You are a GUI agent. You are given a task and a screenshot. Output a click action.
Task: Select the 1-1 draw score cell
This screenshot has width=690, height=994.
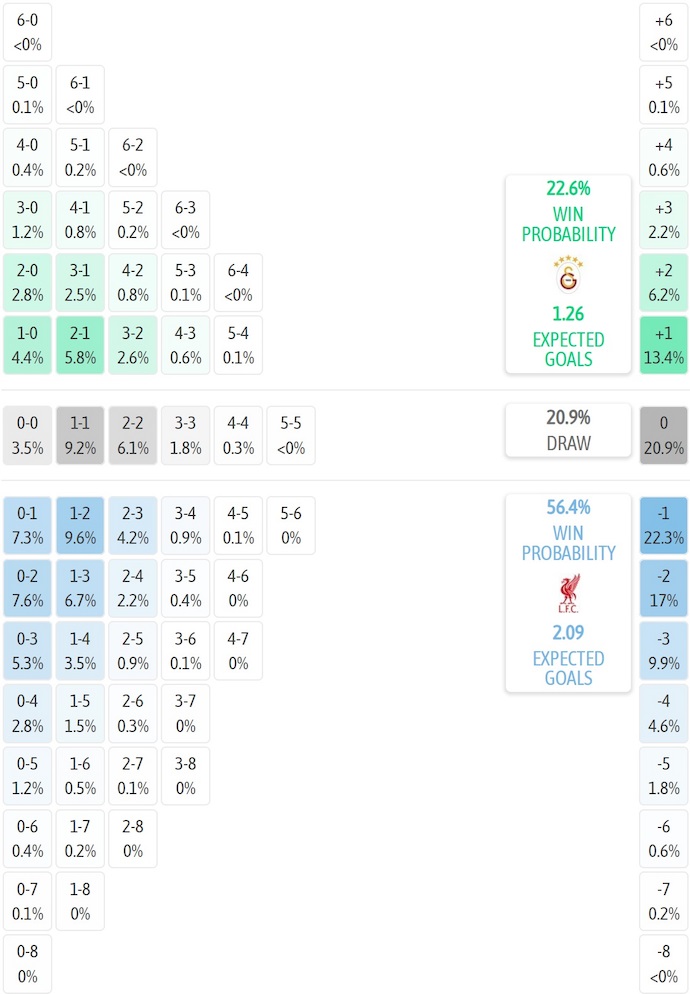click(x=80, y=435)
